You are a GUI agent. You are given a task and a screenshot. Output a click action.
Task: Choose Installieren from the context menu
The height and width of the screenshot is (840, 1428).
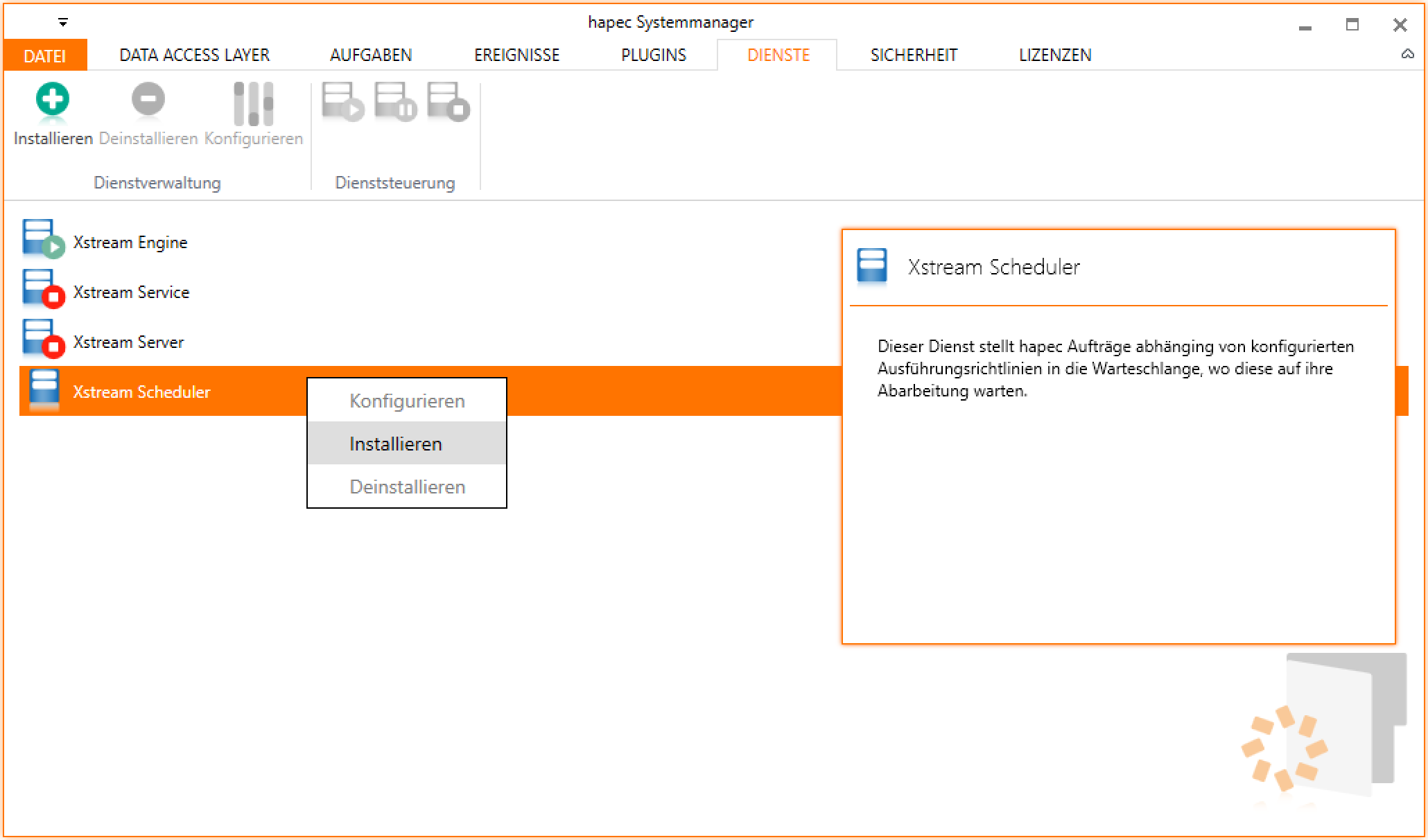(x=396, y=444)
